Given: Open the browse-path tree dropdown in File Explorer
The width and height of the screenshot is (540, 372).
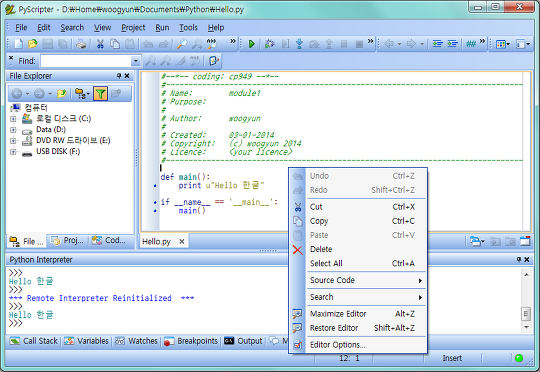Looking at the screenshot, I should 82,94.
